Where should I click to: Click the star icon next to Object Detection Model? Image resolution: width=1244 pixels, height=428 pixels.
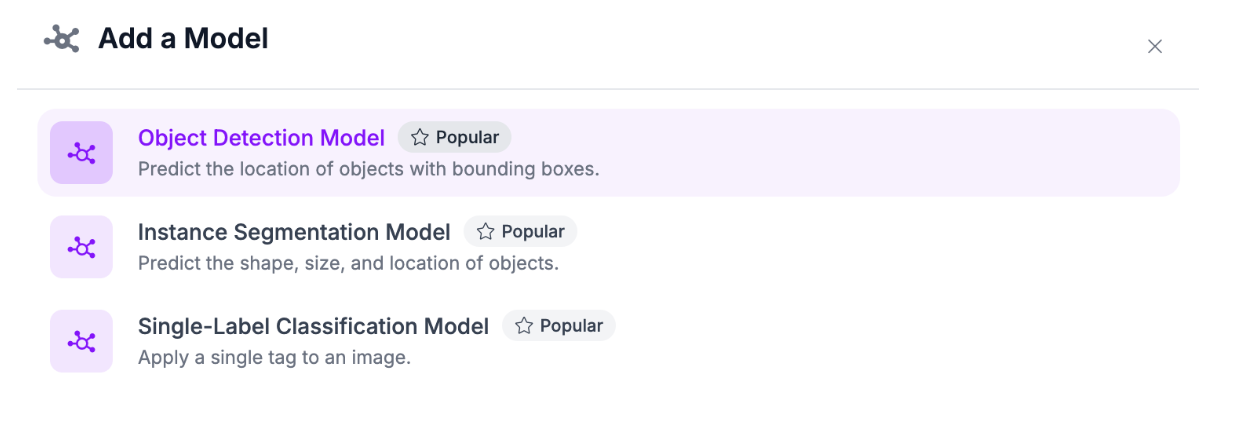point(420,137)
